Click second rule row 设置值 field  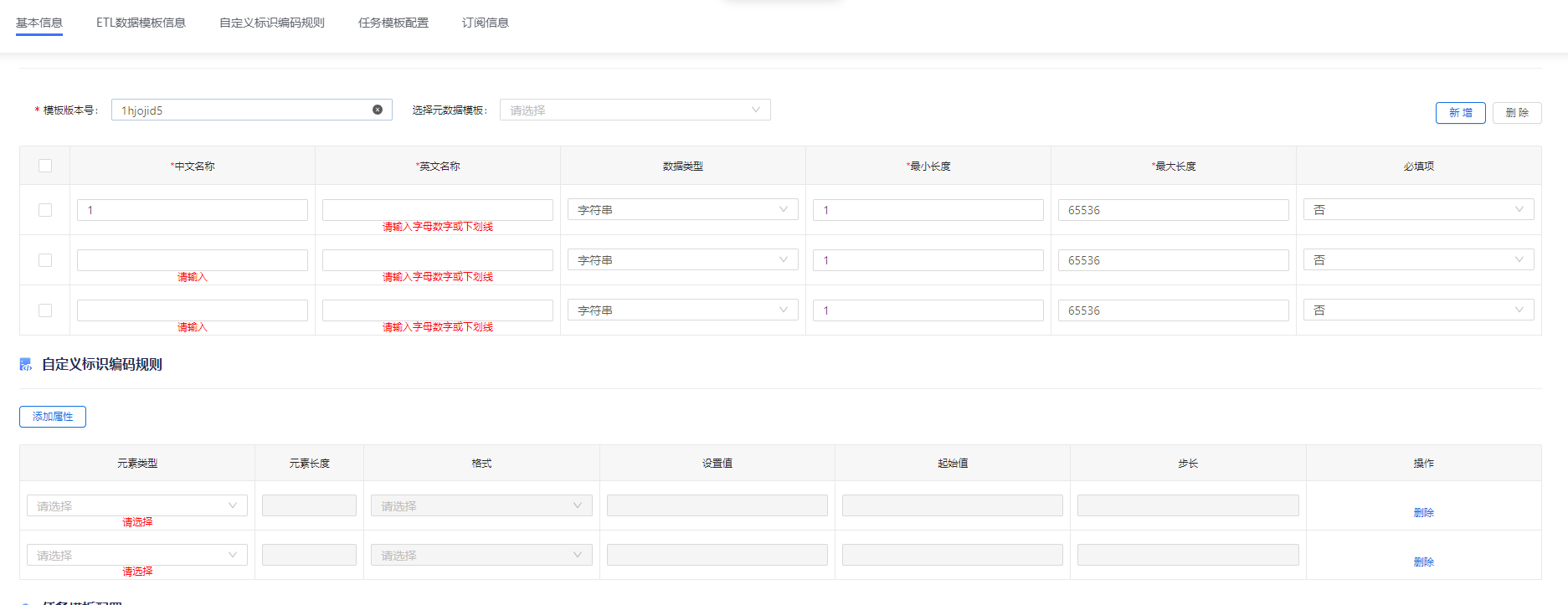click(717, 555)
